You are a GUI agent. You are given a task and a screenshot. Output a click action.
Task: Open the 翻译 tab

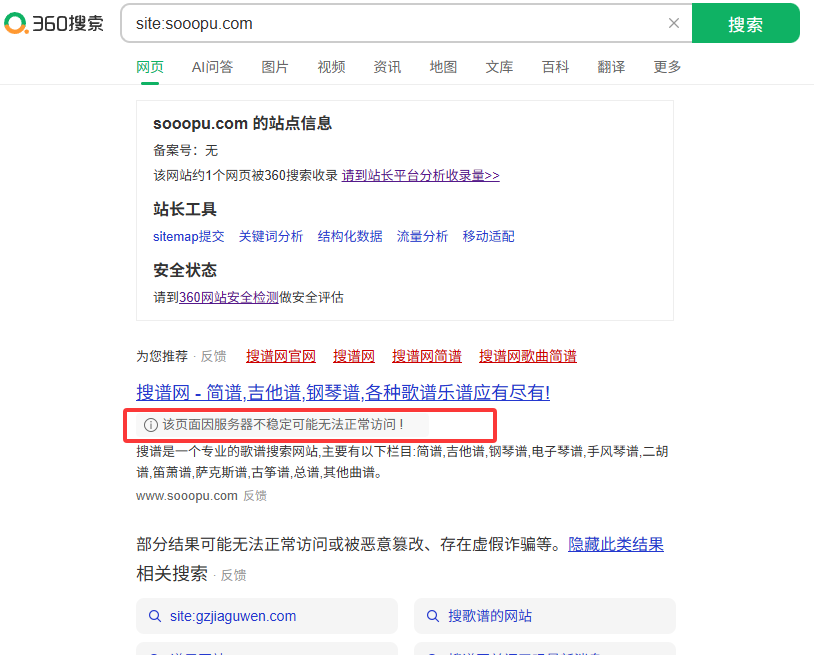(x=611, y=67)
